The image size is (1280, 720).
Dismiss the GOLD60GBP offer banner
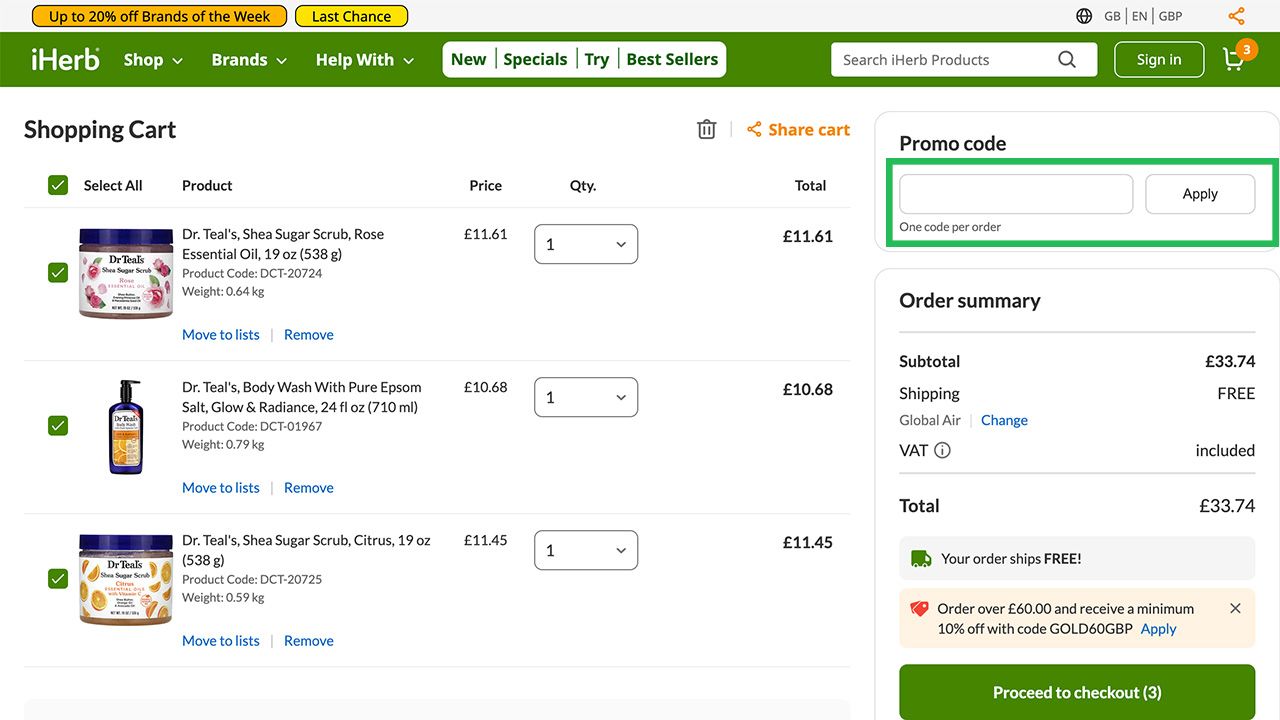click(x=1235, y=608)
